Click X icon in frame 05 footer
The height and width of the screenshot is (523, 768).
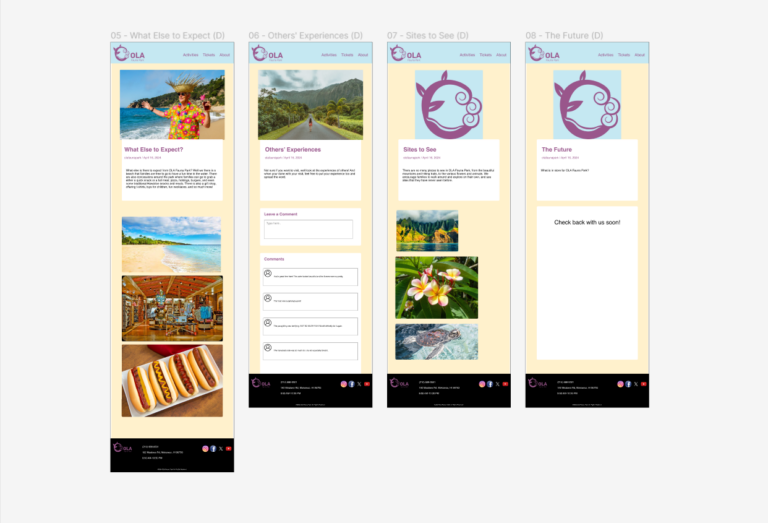point(221,449)
